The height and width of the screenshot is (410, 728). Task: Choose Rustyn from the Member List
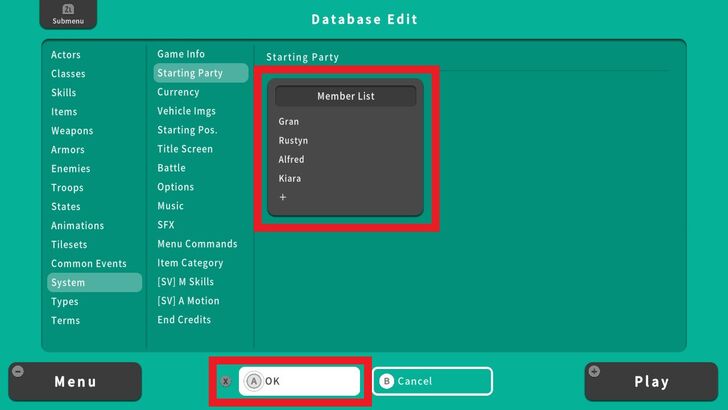click(293, 141)
